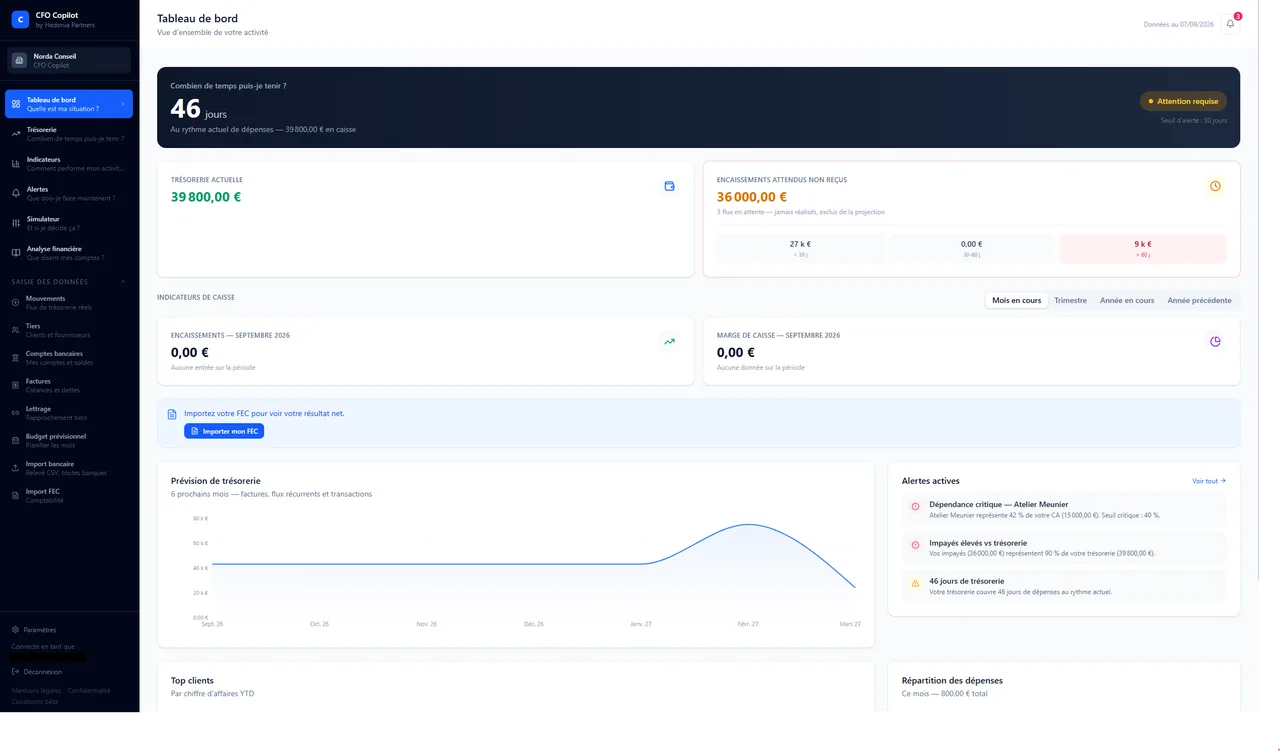Screen dimensions: 1280x751
Task: Switch to the Trimestre tab
Action: [x=1070, y=300]
